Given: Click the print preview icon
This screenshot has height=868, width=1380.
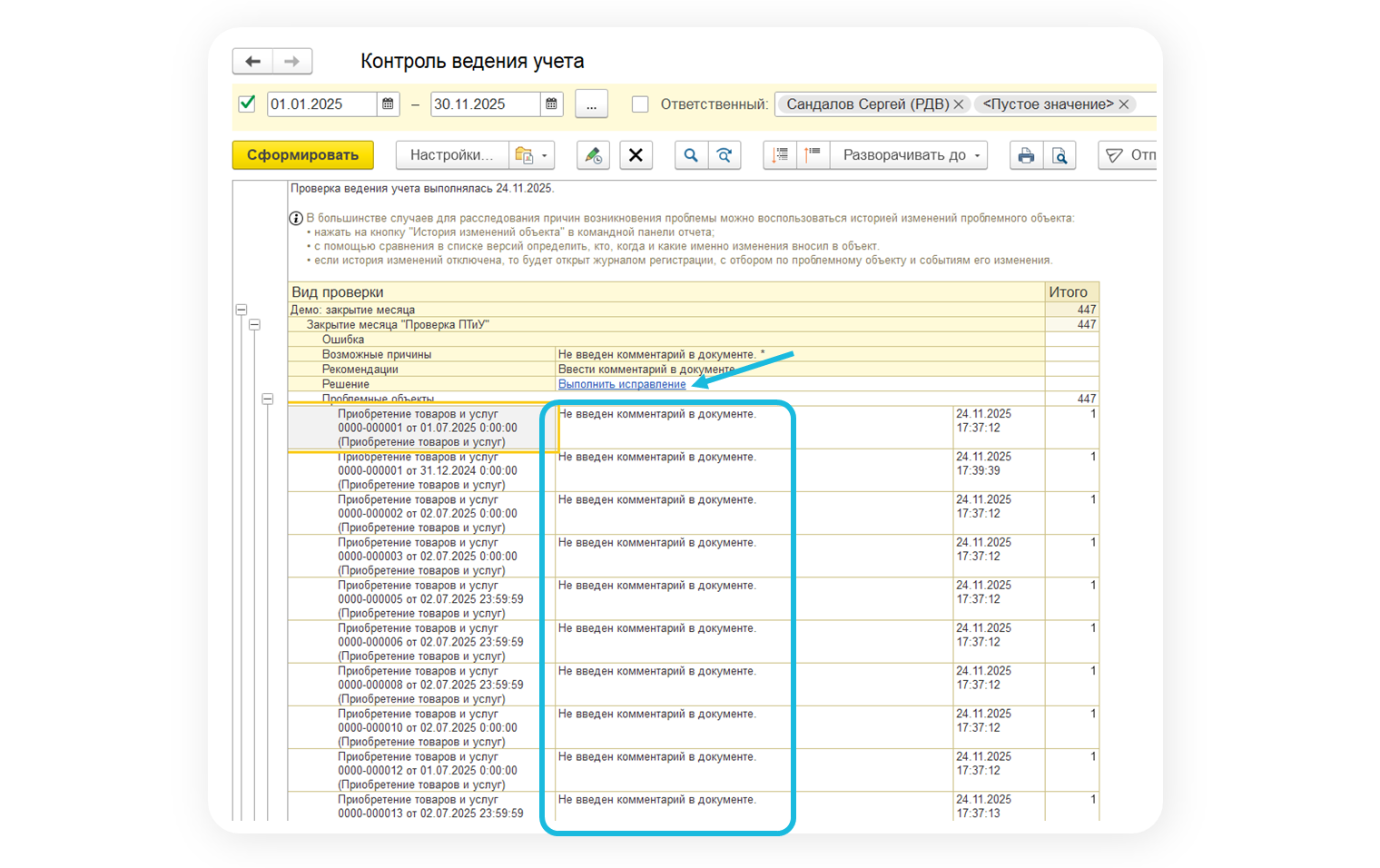Looking at the screenshot, I should pos(1060,155).
